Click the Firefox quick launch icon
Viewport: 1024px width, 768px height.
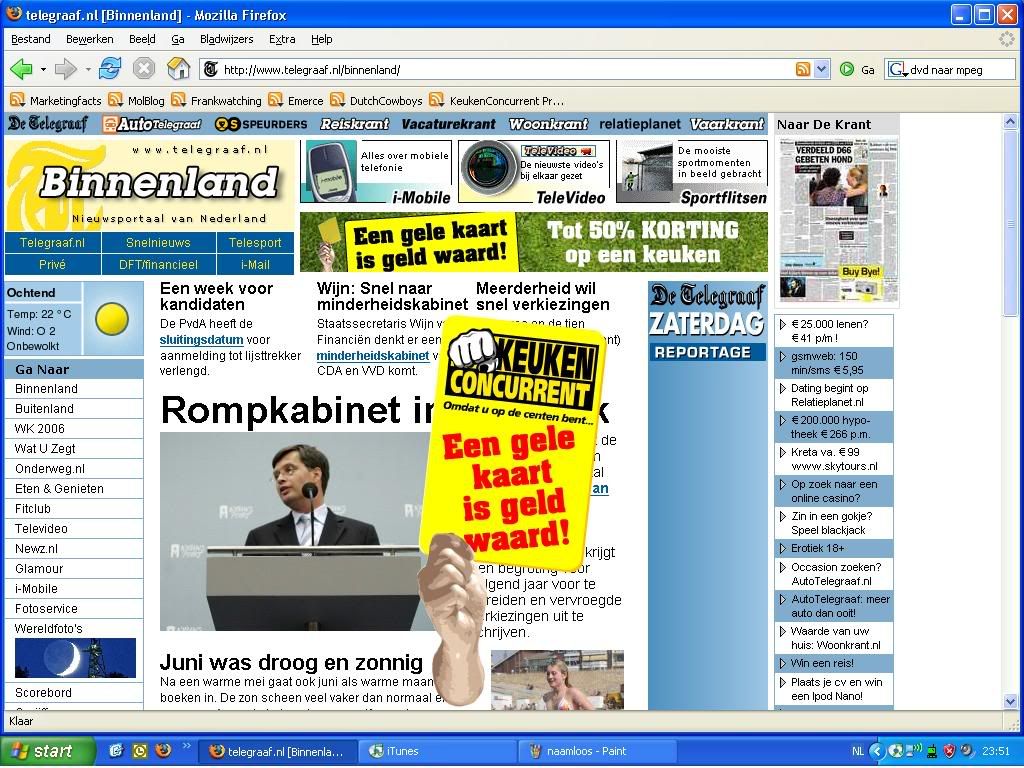click(x=163, y=750)
